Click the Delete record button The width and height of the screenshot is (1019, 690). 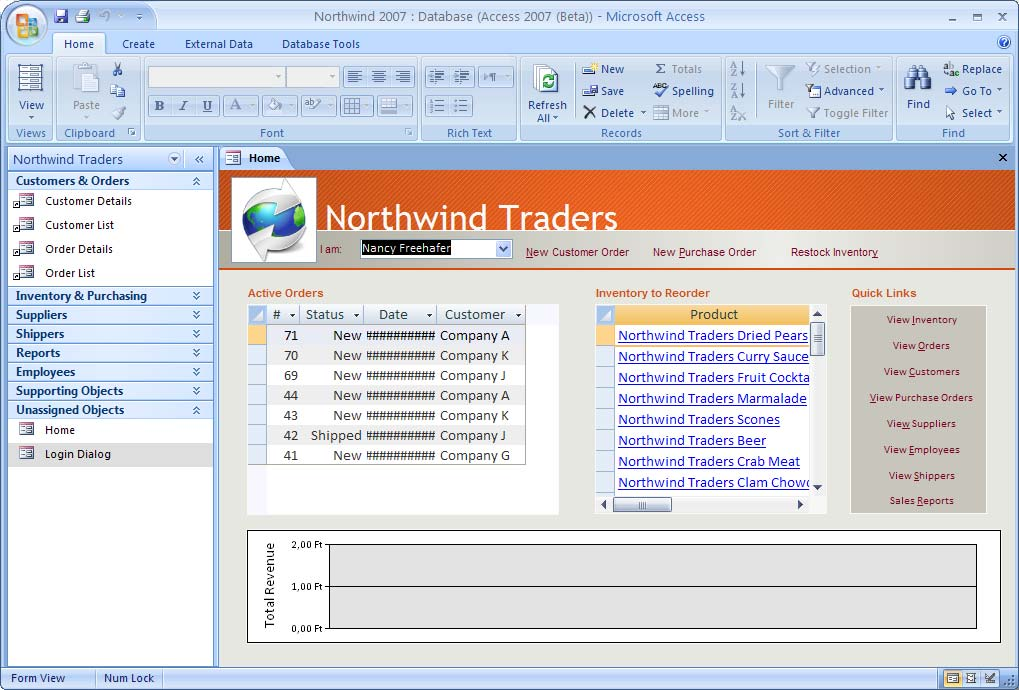point(609,113)
